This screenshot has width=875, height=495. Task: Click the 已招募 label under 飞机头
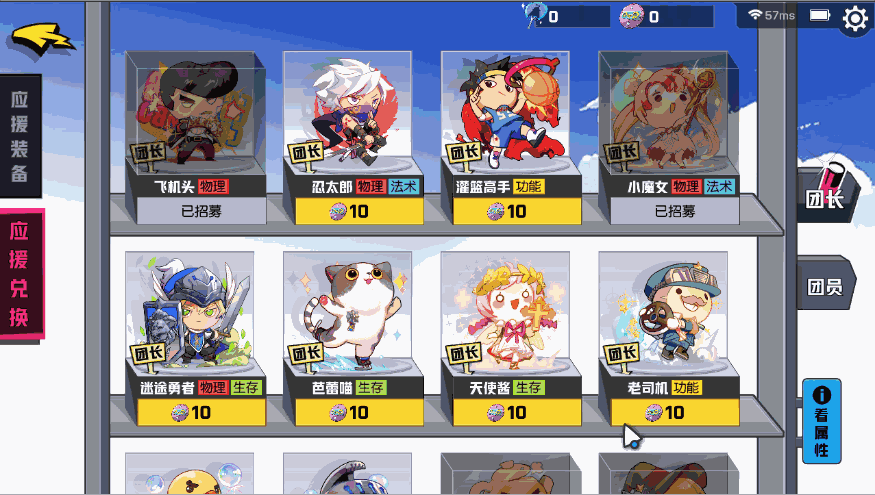(201, 212)
